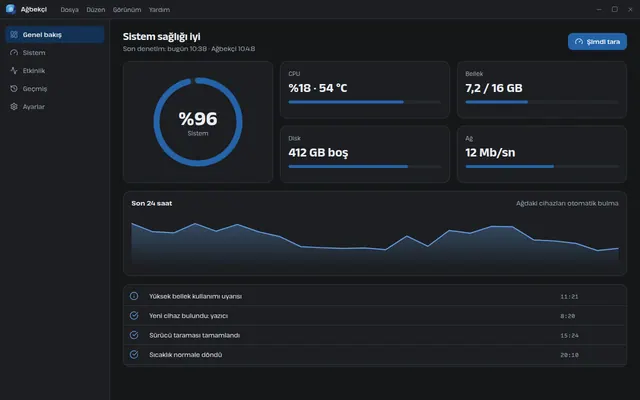Click the Ağbekçi app logo icon
640x400 pixels.
pos(11,9)
